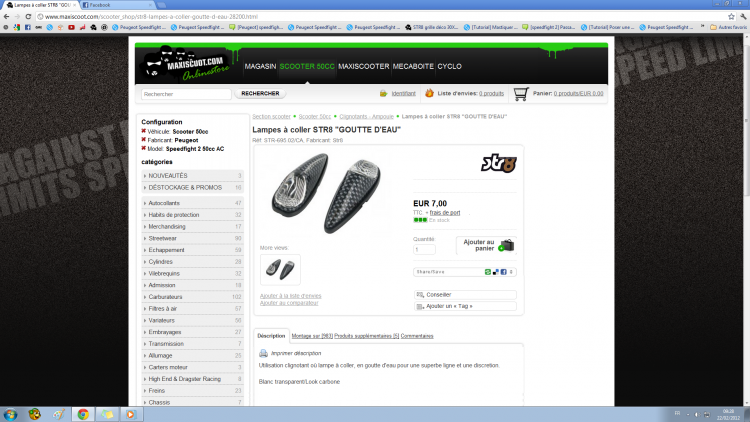The height and width of the screenshot is (422, 750).
Task: Expand the Autocollants category
Action: [x=145, y=203]
